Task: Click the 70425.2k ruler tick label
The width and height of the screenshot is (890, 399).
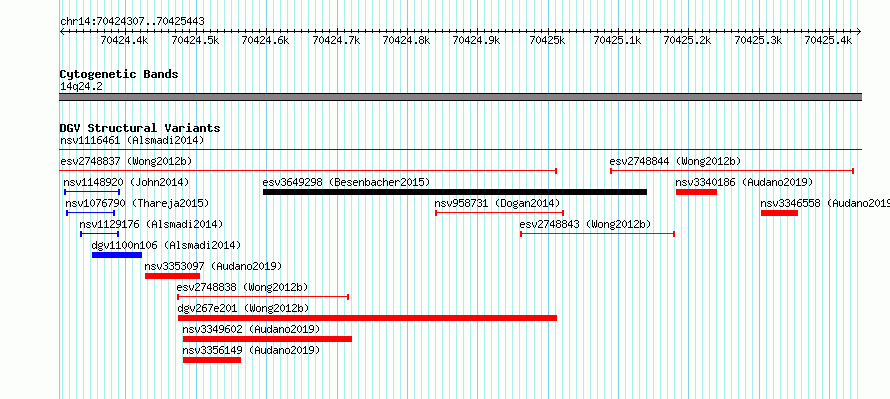Action: pos(688,40)
